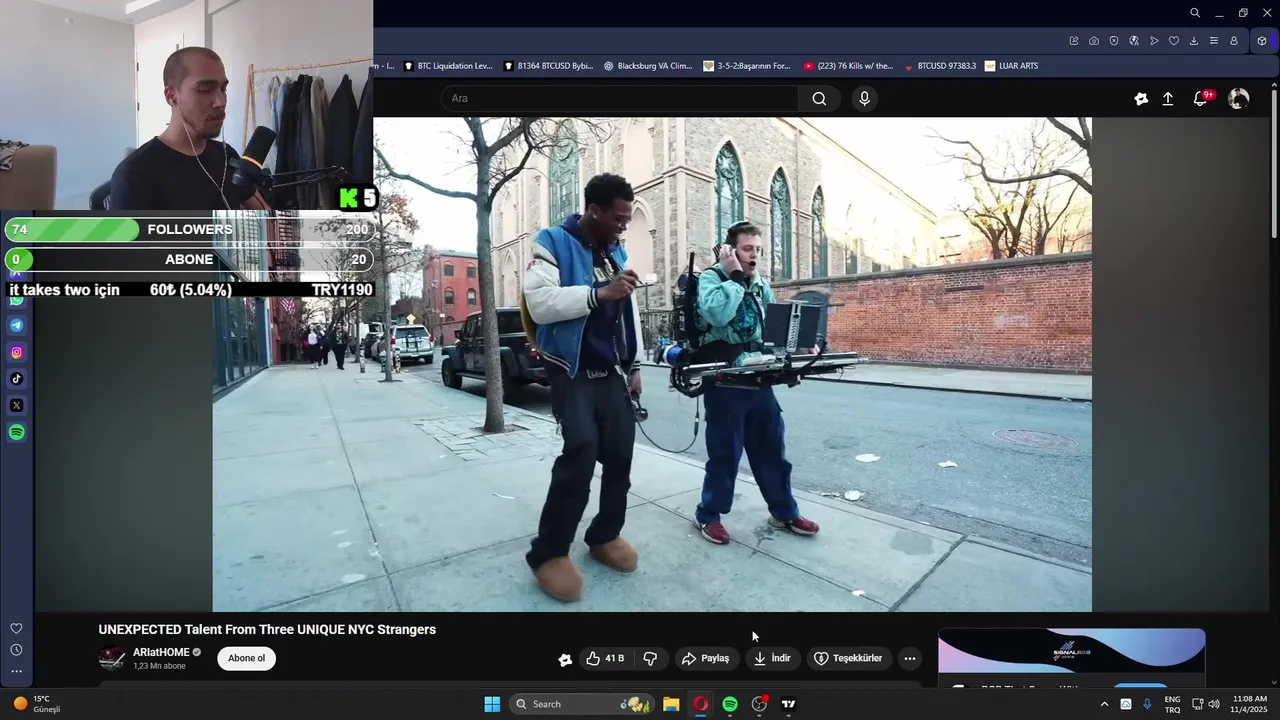
Task: Open taskbar weather widget 15°C Güneşli
Action: click(37, 704)
